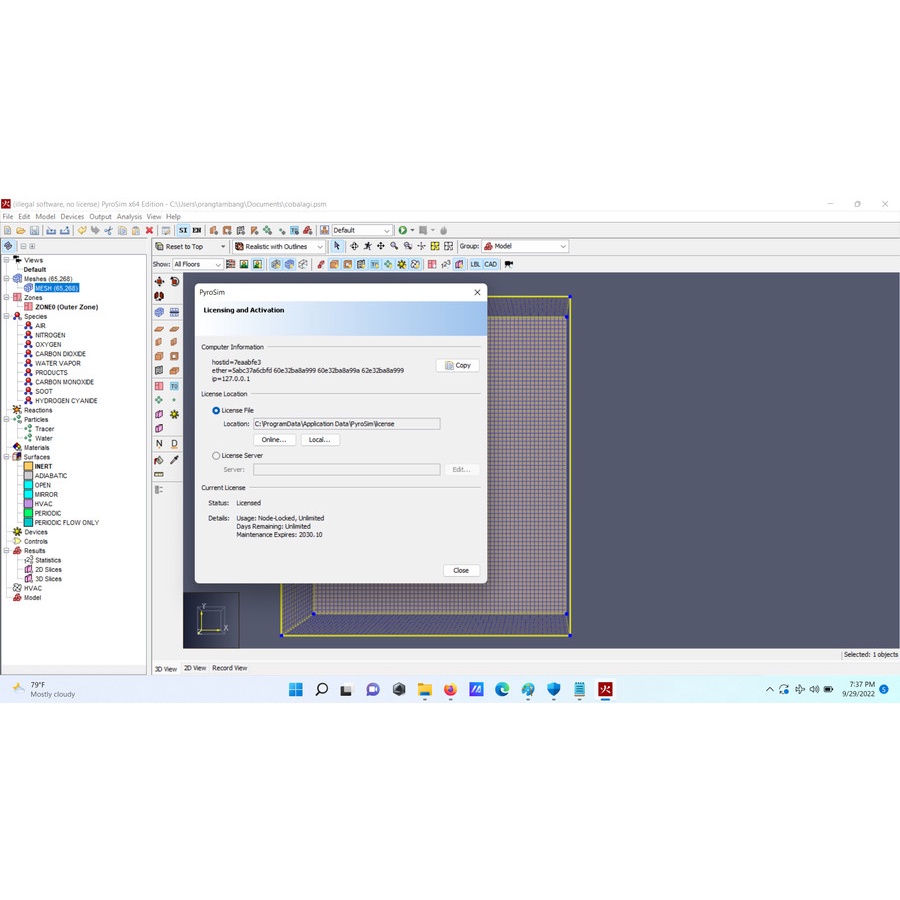Toggle SI units button

pos(183,230)
